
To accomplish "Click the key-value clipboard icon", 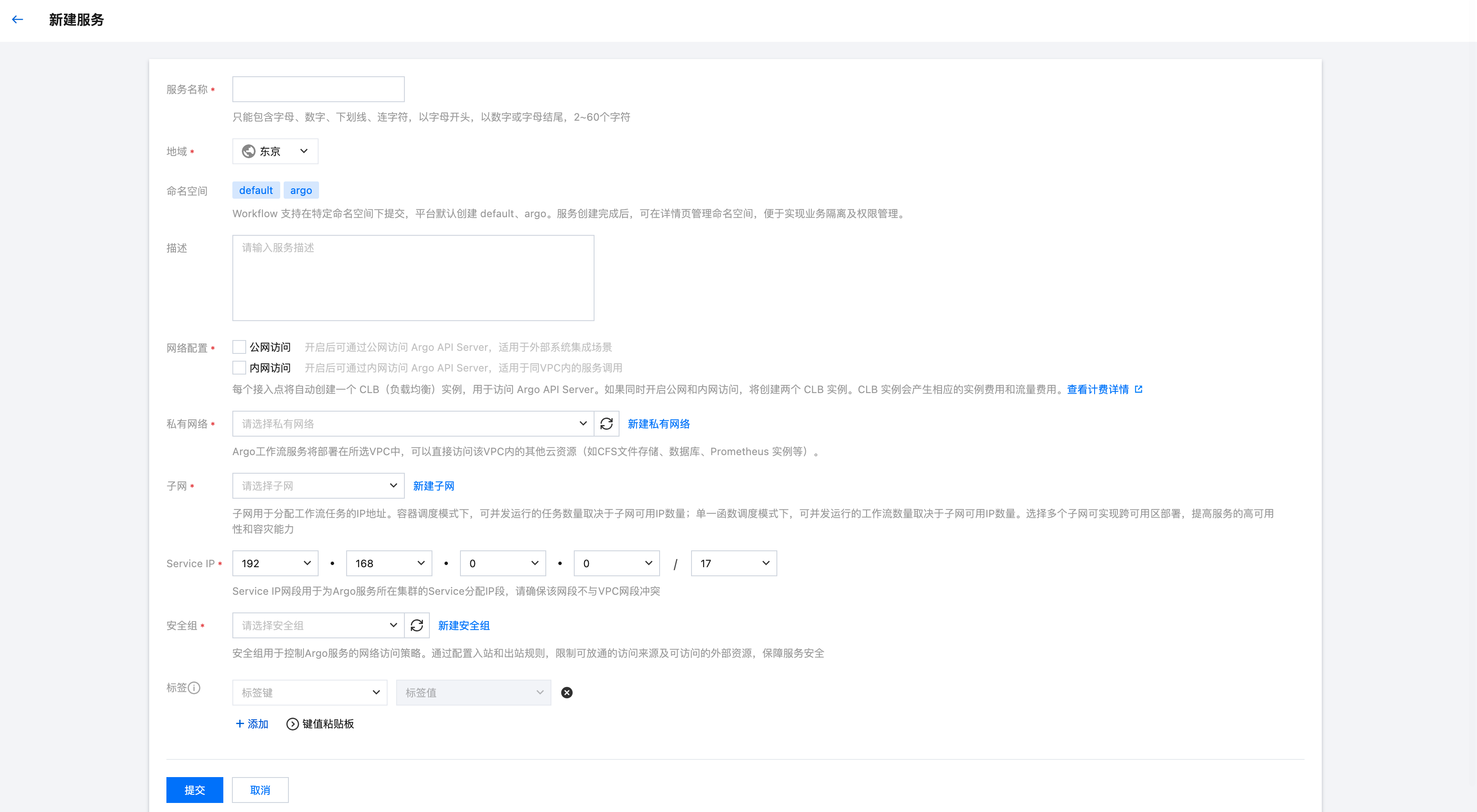I will (x=292, y=724).
